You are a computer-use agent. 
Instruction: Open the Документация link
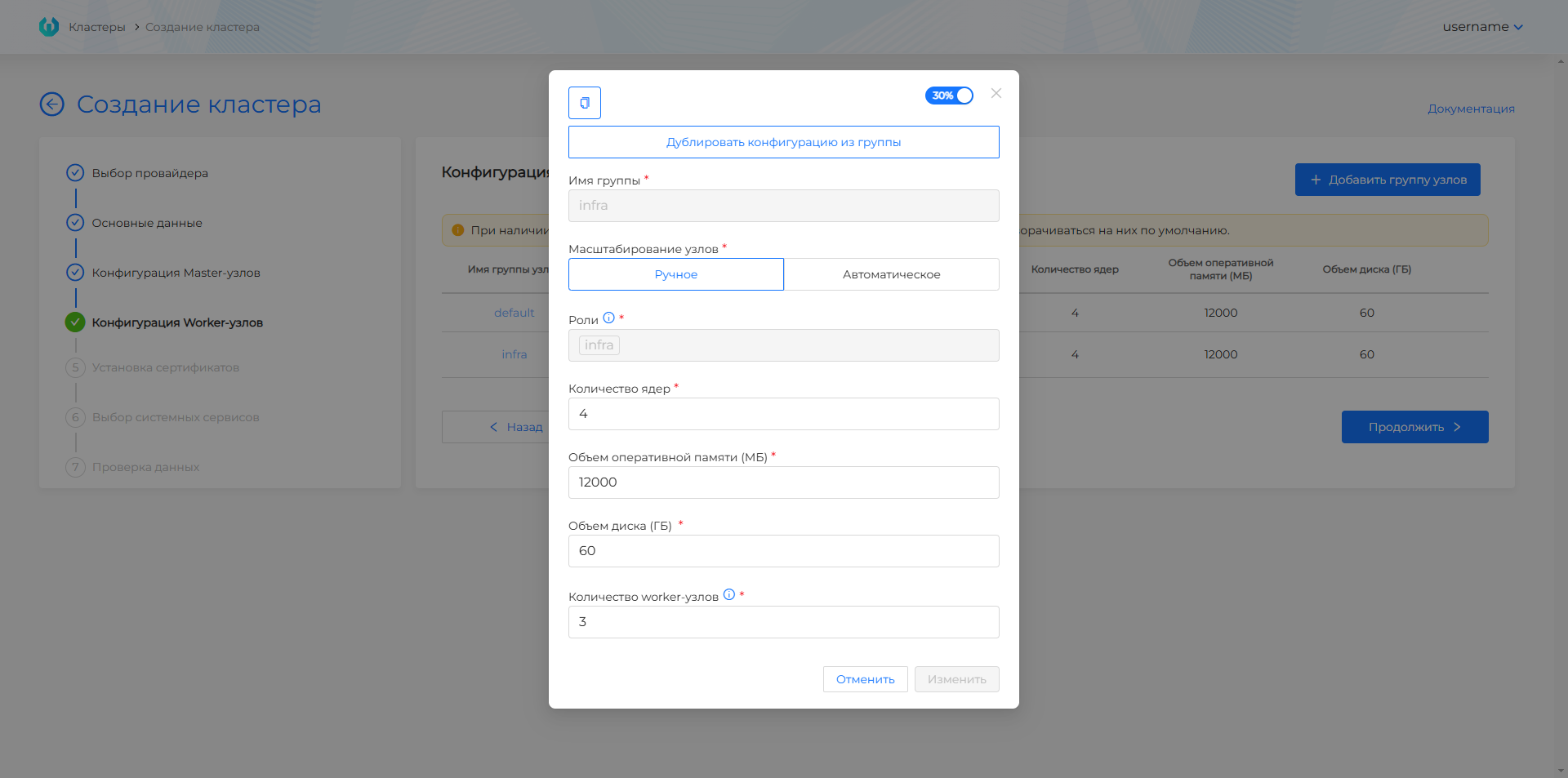(1470, 108)
